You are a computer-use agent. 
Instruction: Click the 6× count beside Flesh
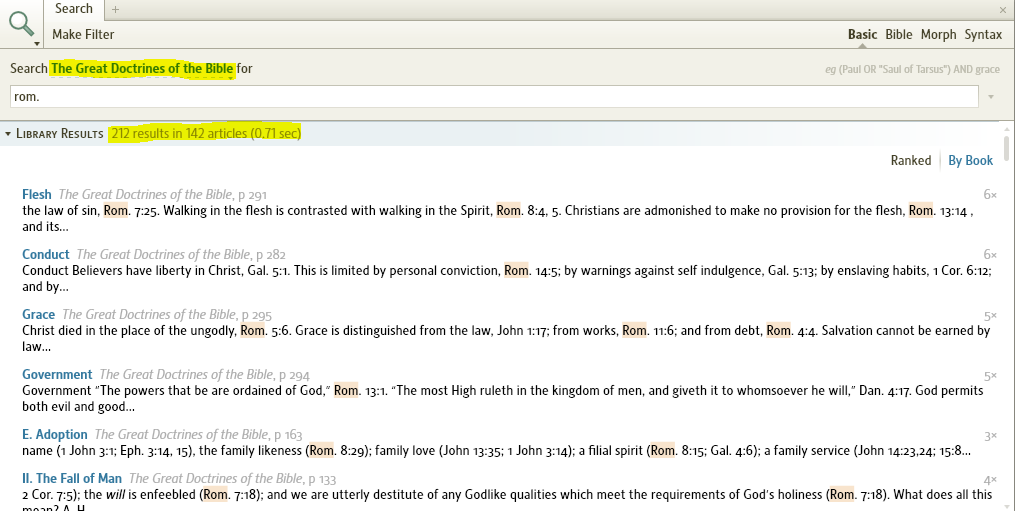tap(990, 195)
